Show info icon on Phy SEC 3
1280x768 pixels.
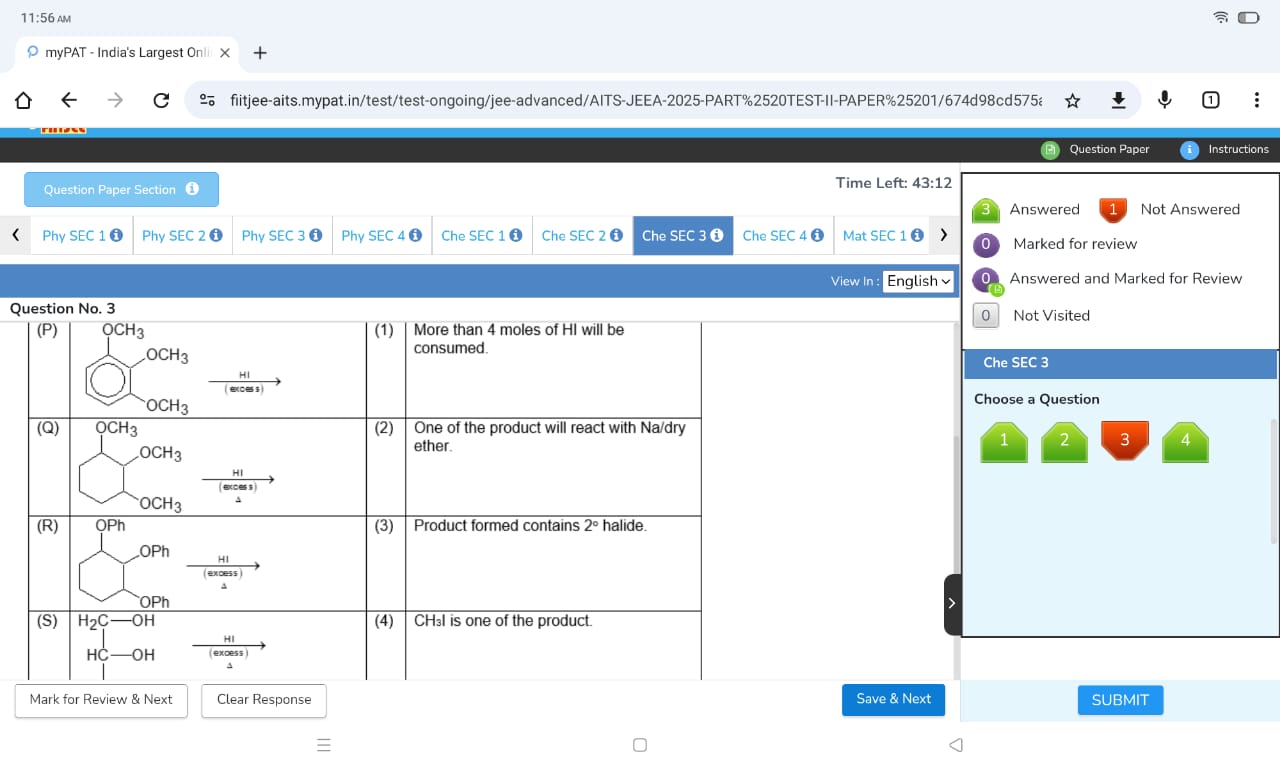(316, 235)
